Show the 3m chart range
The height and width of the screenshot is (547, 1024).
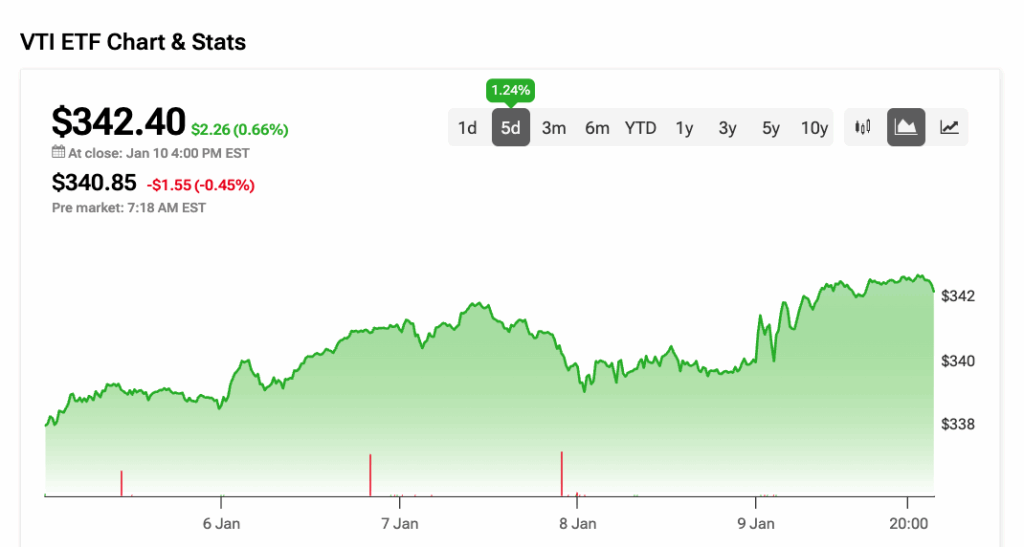pyautogui.click(x=554, y=127)
